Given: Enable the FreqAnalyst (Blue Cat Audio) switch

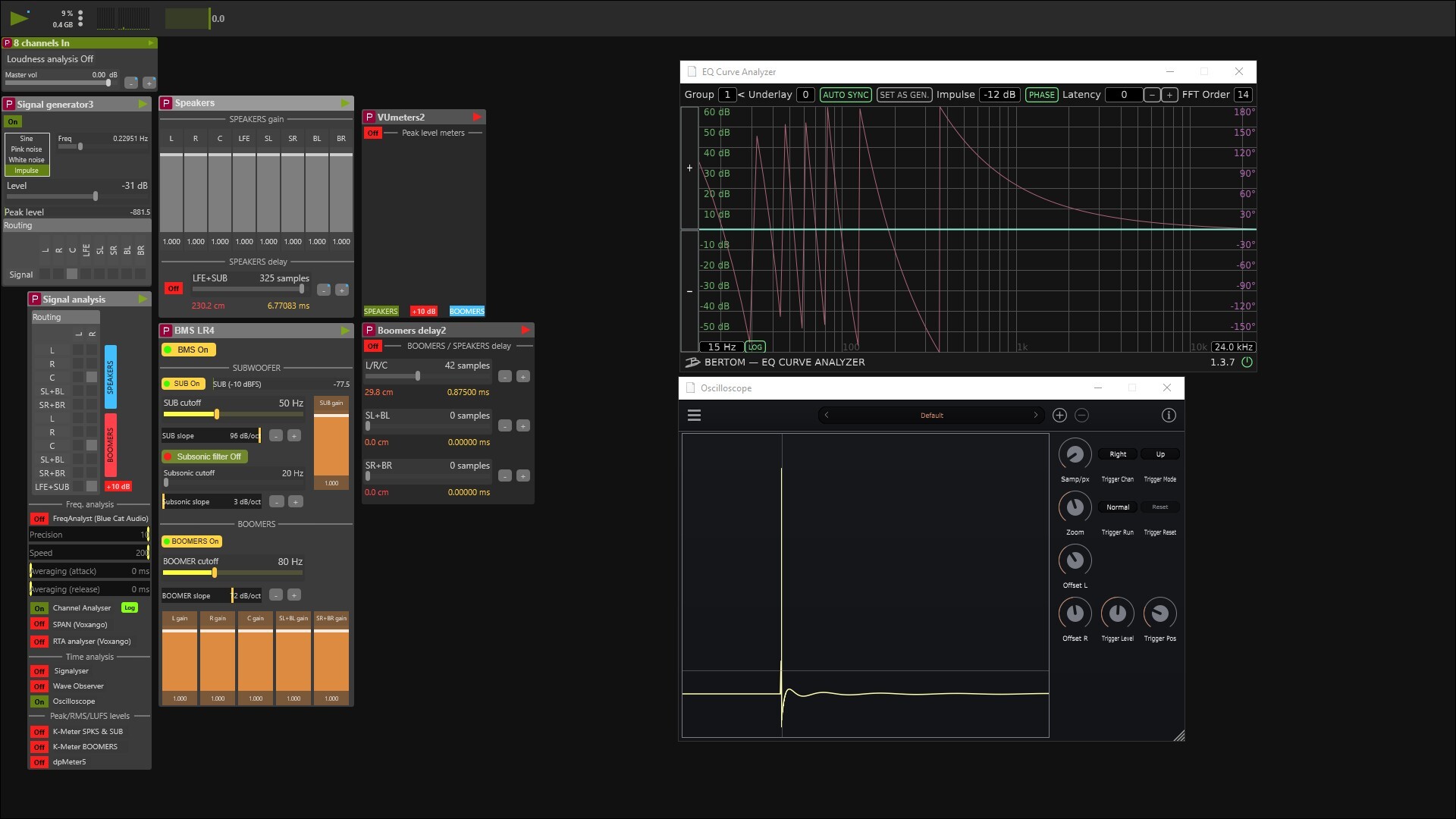Looking at the screenshot, I should (39, 519).
